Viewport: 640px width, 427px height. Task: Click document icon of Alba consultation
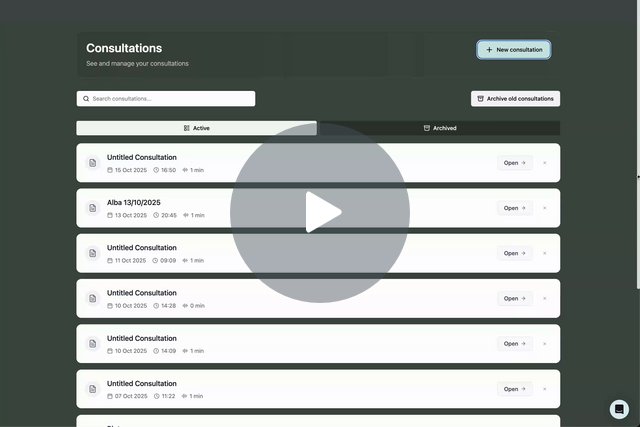coord(93,208)
